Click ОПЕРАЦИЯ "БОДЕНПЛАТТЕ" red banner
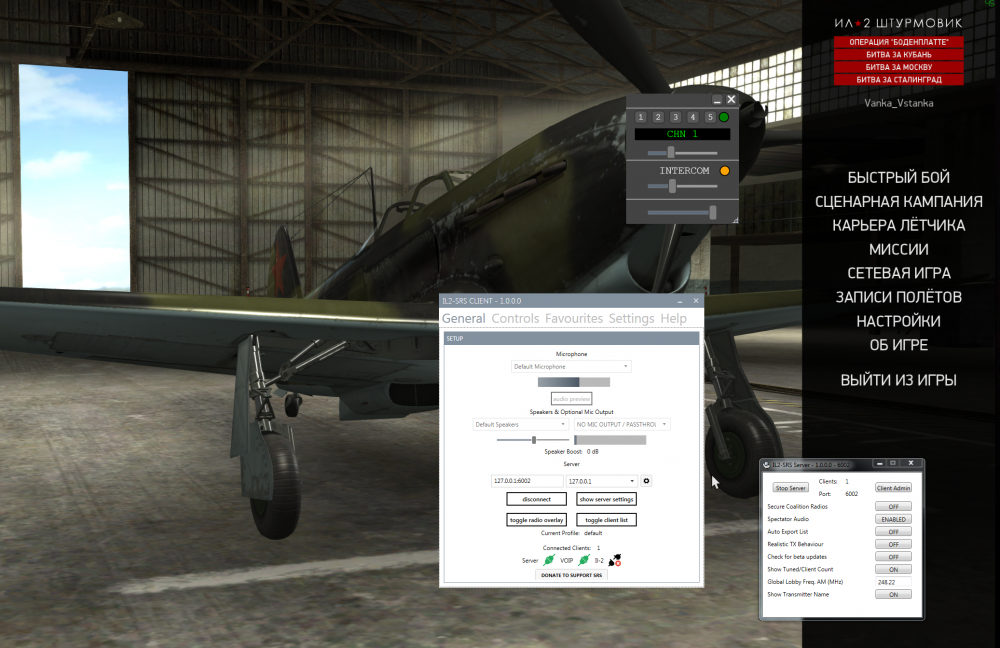 point(899,42)
